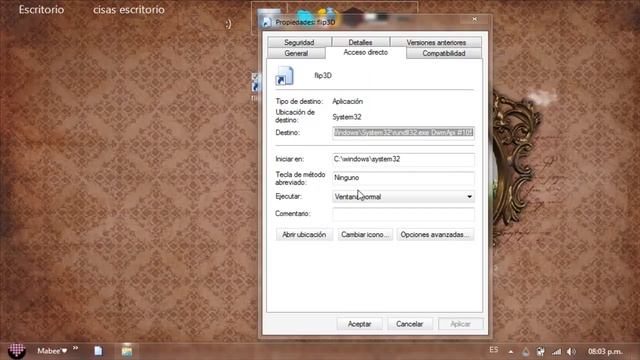Click the Abrir ubicación button
Viewport: 640px width, 360px height.
(x=304, y=235)
